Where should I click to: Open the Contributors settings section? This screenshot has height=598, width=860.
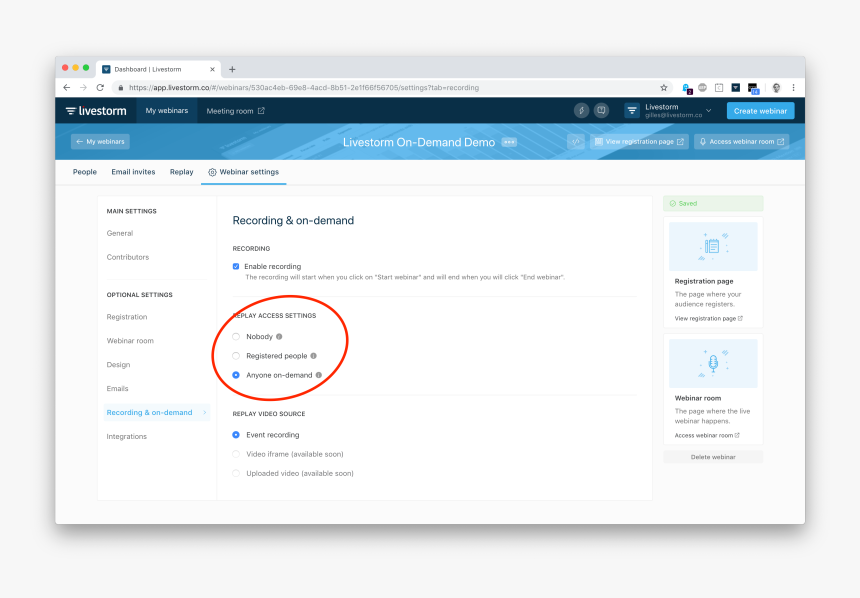coord(128,257)
